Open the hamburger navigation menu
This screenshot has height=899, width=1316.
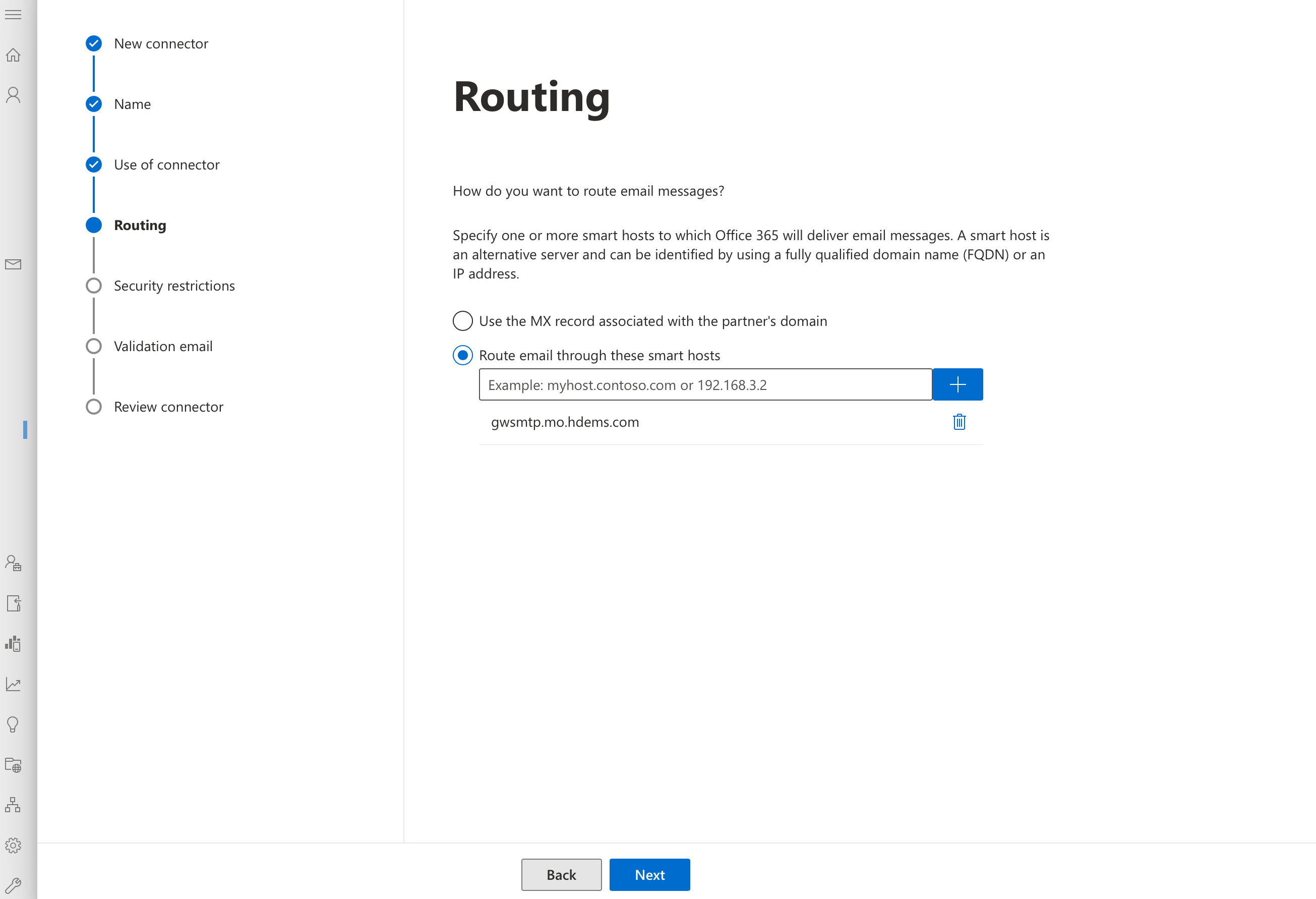(13, 15)
